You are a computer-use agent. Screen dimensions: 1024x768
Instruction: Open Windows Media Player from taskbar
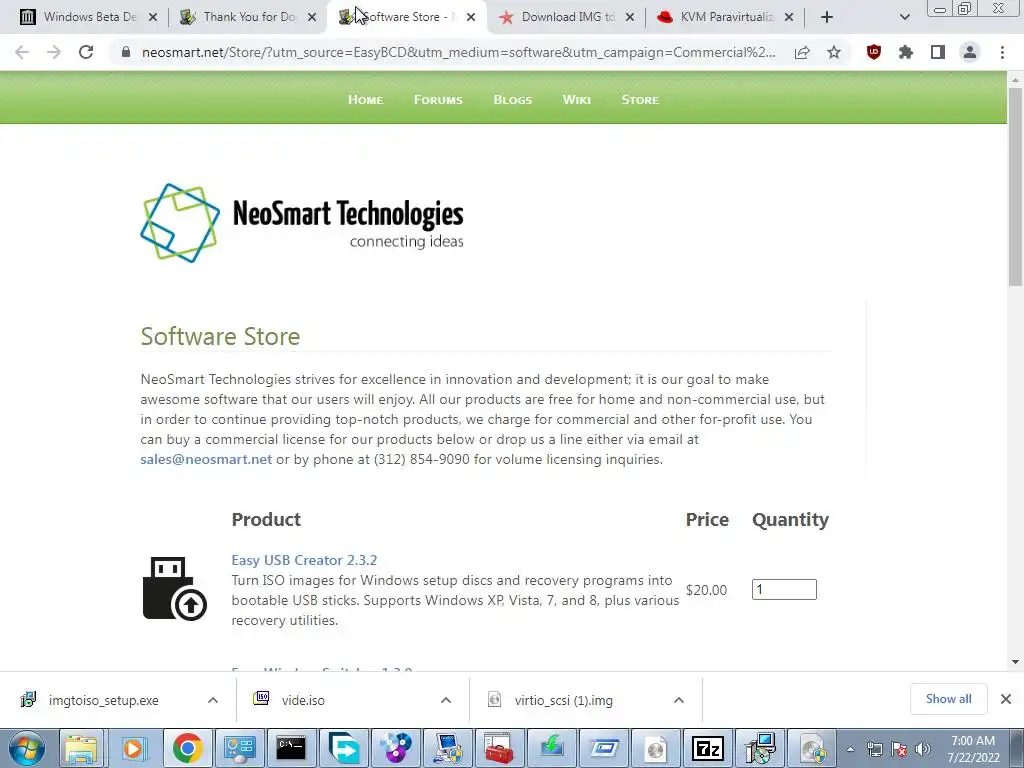click(x=134, y=748)
